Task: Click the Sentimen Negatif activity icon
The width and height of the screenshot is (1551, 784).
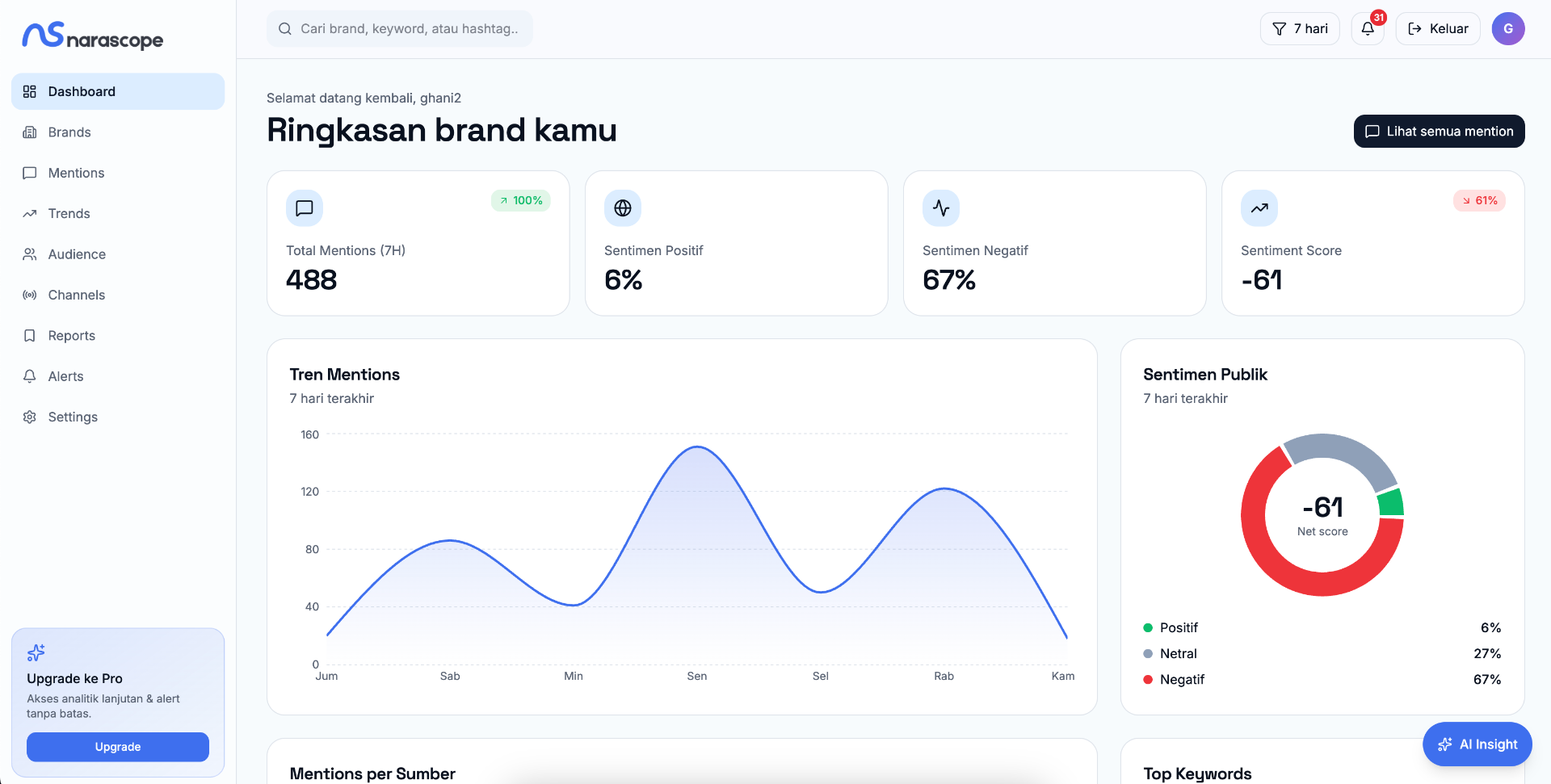Action: [x=941, y=208]
